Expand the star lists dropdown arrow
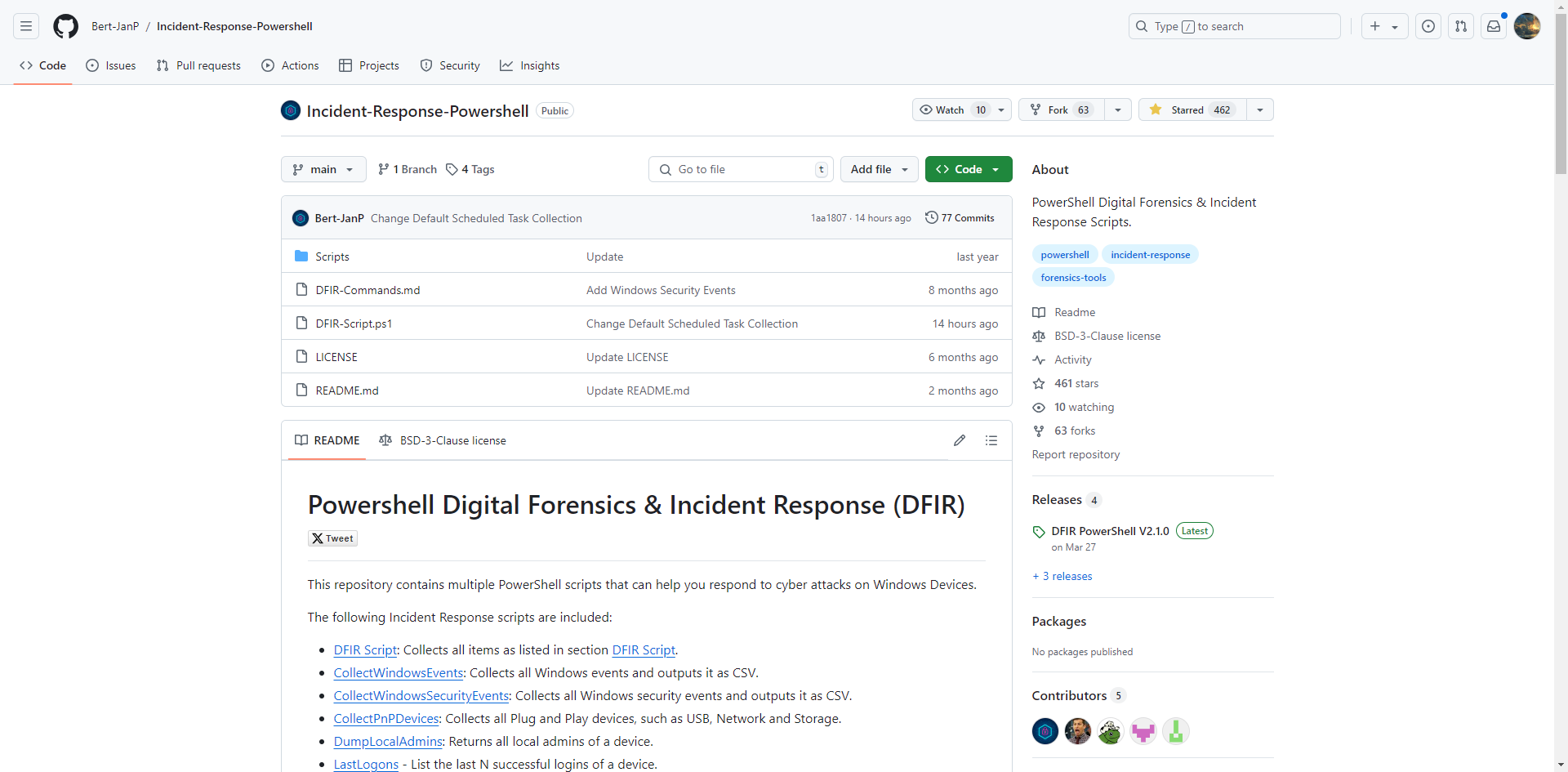Screen dimensions: 1568x772 coord(1260,109)
